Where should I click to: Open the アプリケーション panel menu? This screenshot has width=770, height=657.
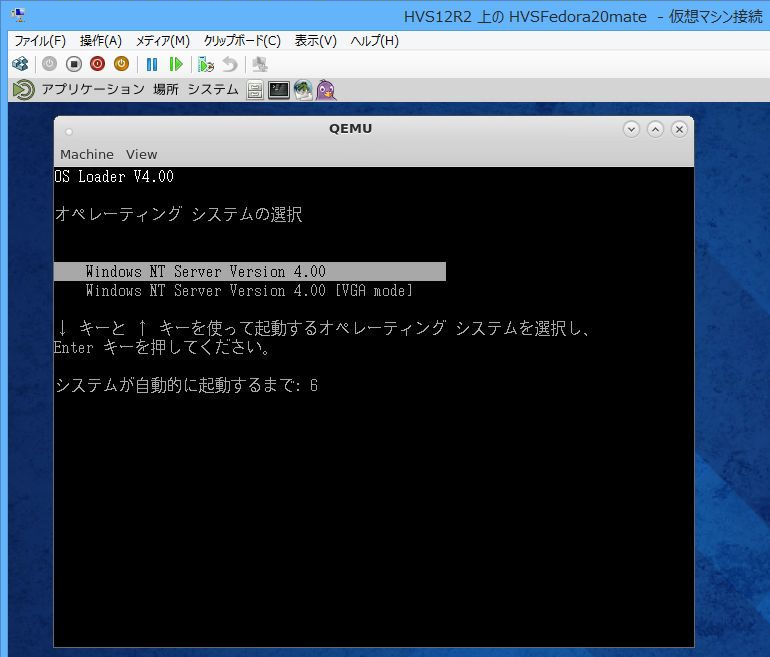pyautogui.click(x=93, y=89)
